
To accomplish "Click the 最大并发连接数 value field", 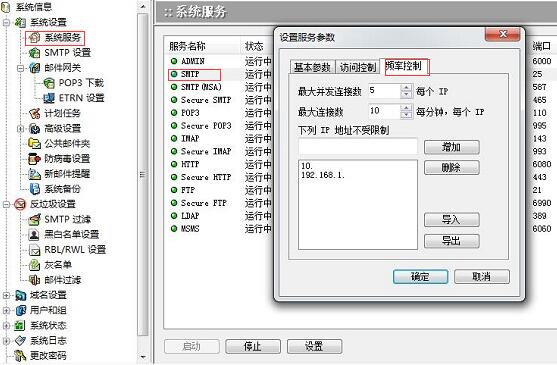I will tap(384, 91).
